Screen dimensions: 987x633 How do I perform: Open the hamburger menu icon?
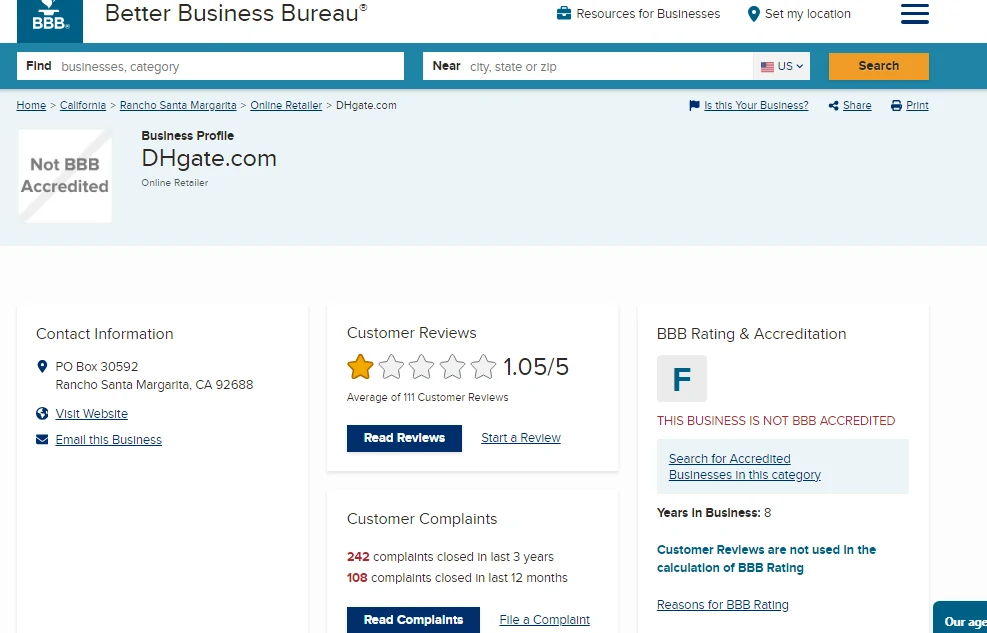tap(915, 14)
